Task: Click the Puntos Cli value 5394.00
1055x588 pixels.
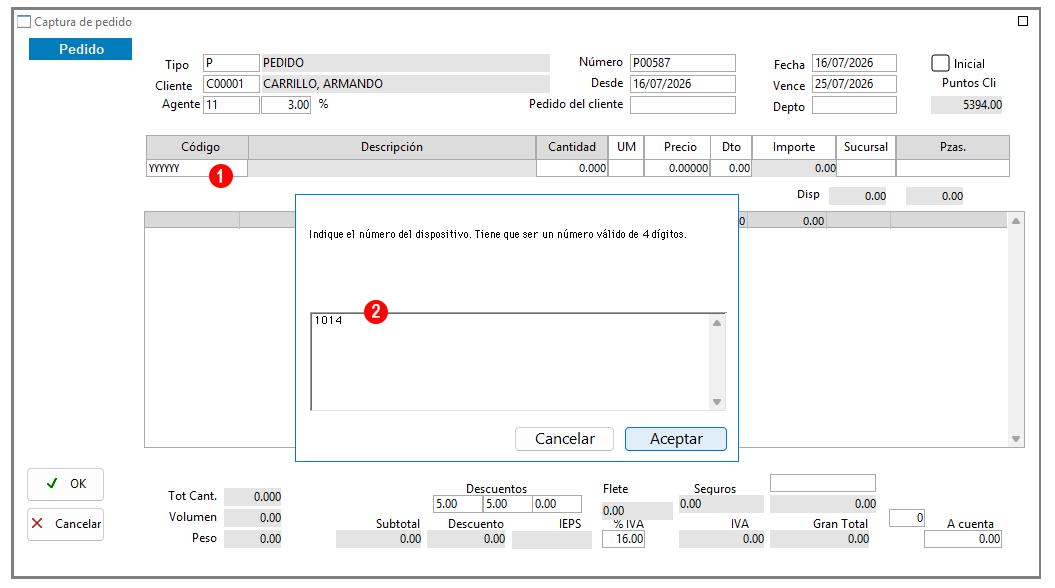Action: pyautogui.click(x=966, y=105)
